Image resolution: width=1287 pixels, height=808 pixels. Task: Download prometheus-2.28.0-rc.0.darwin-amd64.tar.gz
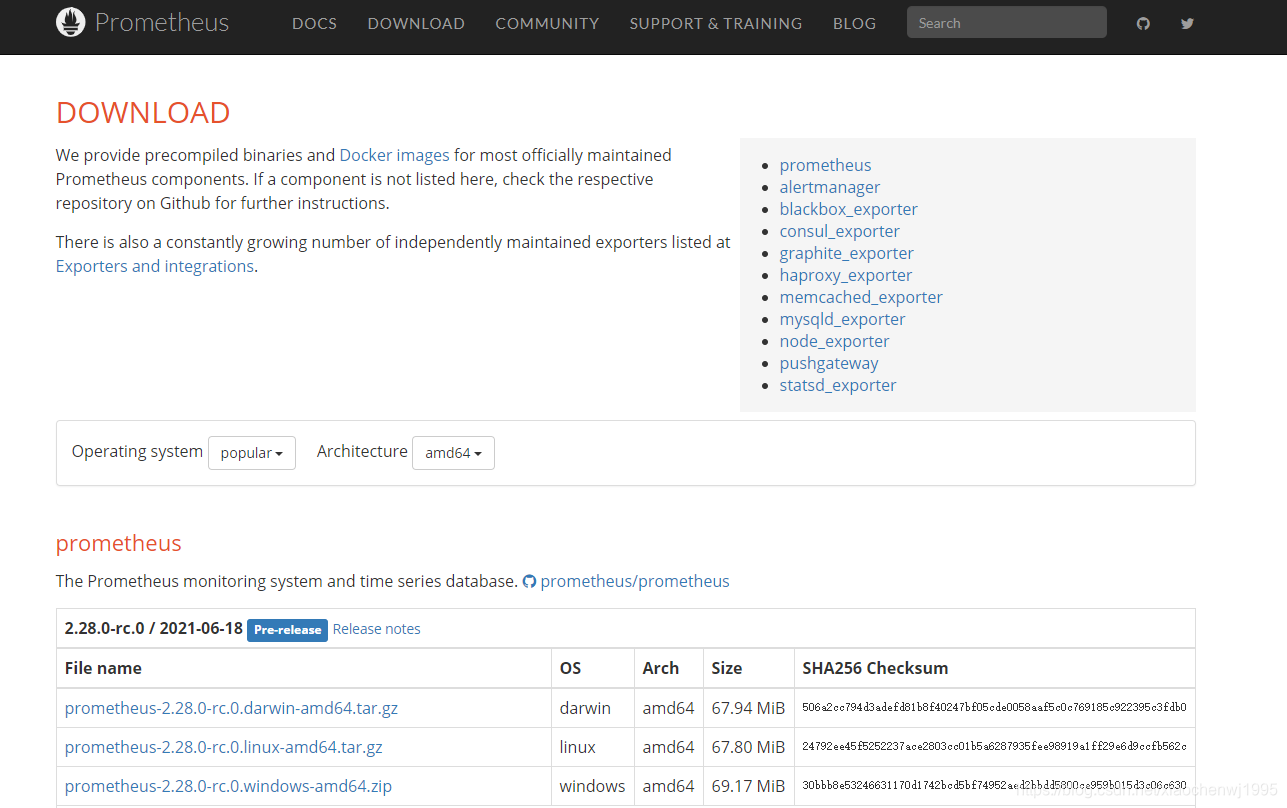[231, 708]
